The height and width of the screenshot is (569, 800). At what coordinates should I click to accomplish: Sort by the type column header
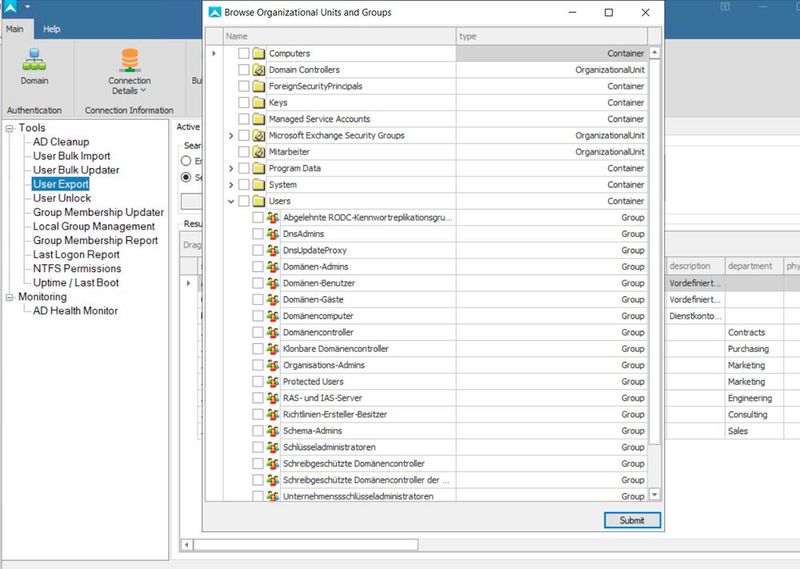point(552,36)
